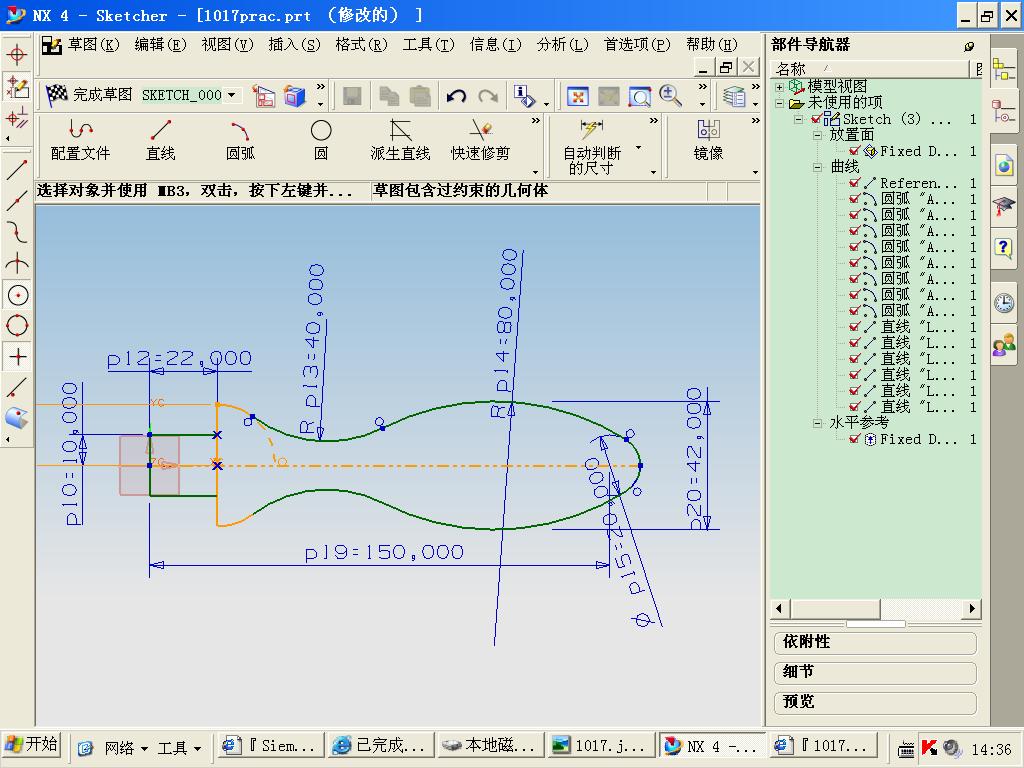Open the Roles people sidebar icon
1024x768 pixels.
pos(1004,345)
